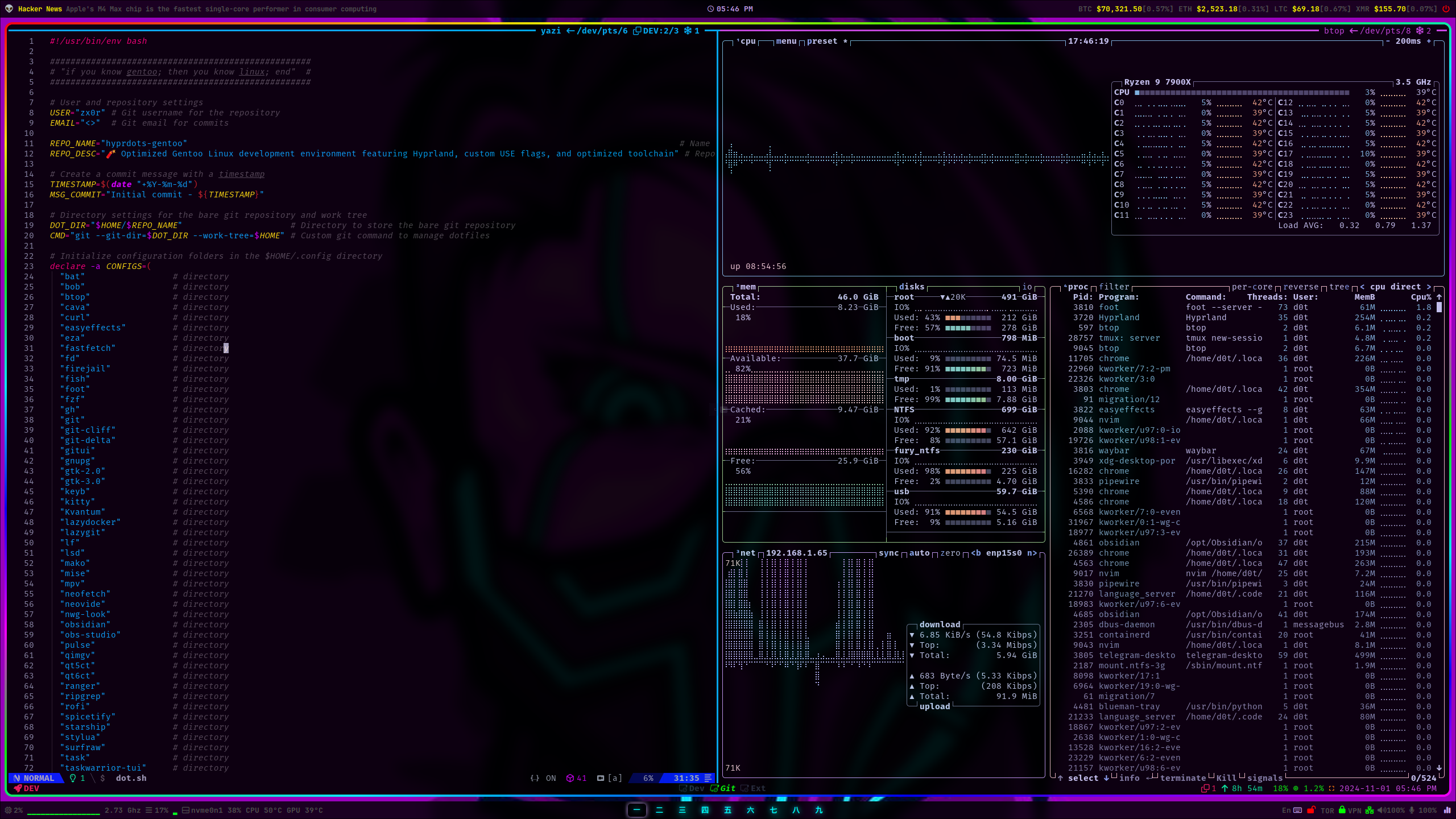Click the red unlocked TOR padlock icon
1456x819 pixels.
[x=1311, y=810]
